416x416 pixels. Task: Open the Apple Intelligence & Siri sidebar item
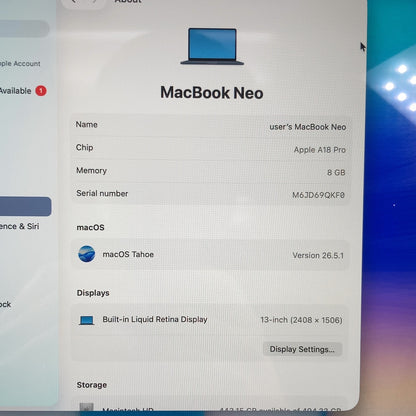coord(19,226)
